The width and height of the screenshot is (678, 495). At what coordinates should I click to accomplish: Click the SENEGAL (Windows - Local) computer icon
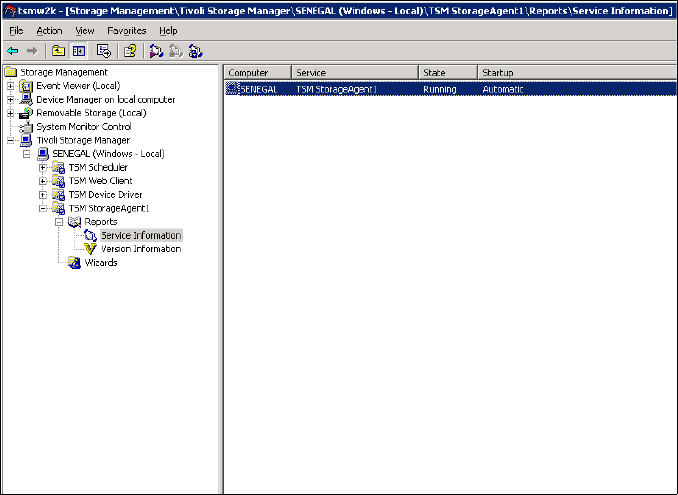click(x=42, y=154)
